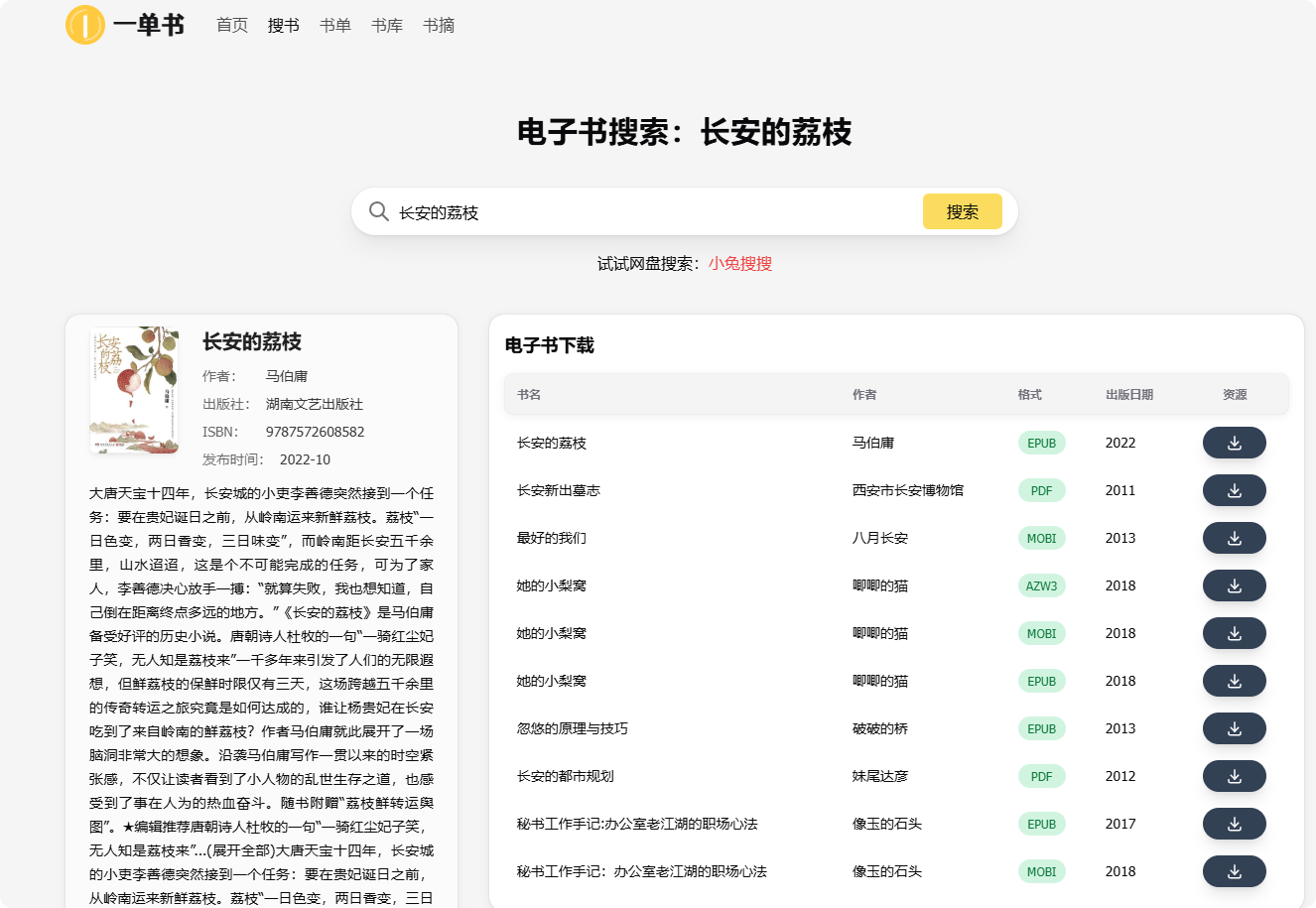Click the 一单书 site title text
Screen dimensions: 1316x908
[149, 25]
